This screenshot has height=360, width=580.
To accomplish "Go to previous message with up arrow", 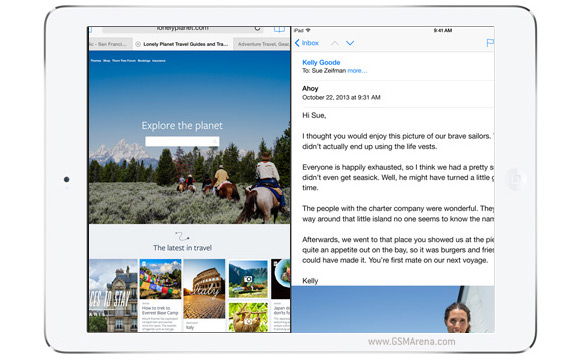I will coord(335,43).
